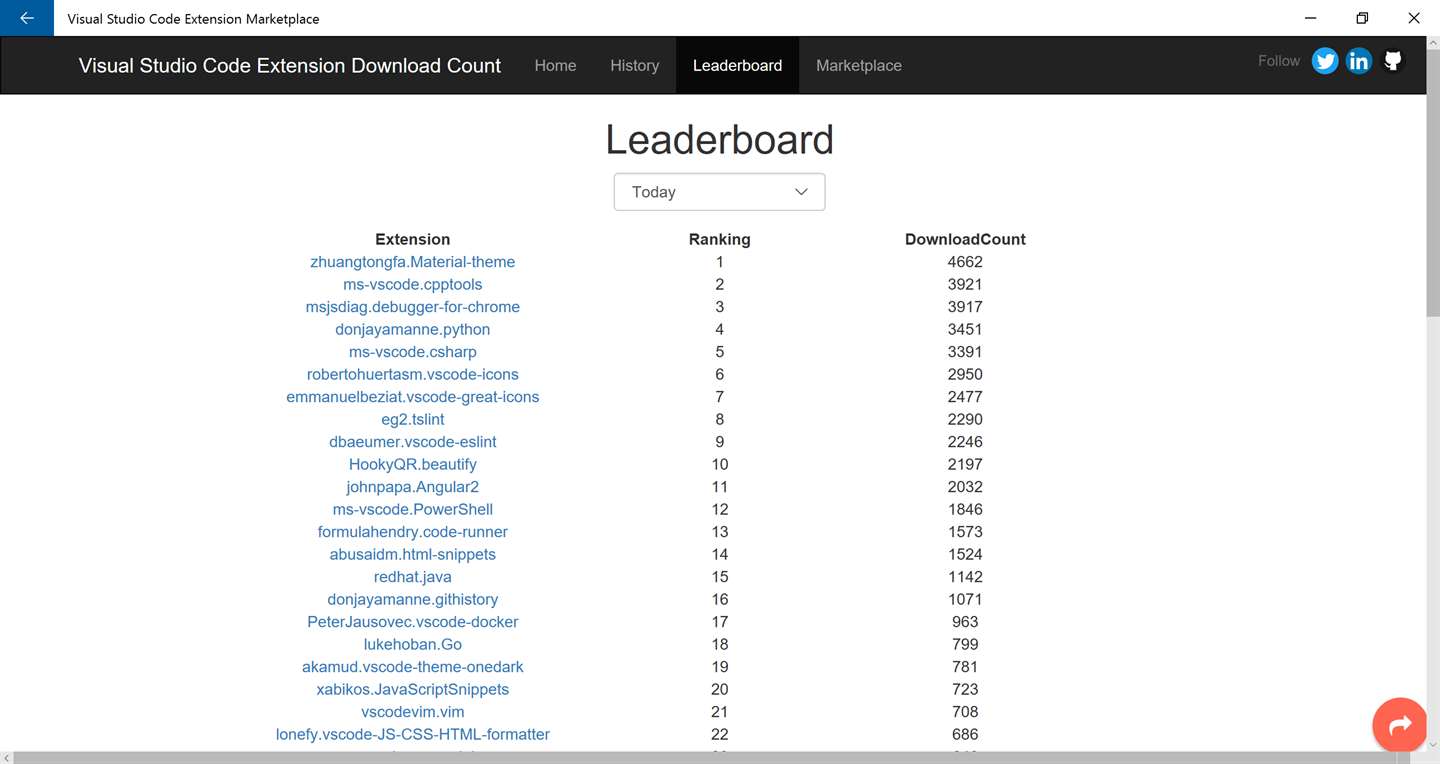Viewport: 1440px width, 764px height.
Task: Click the Visual Studio Code Extension Download Count brand link
Action: [290, 65]
